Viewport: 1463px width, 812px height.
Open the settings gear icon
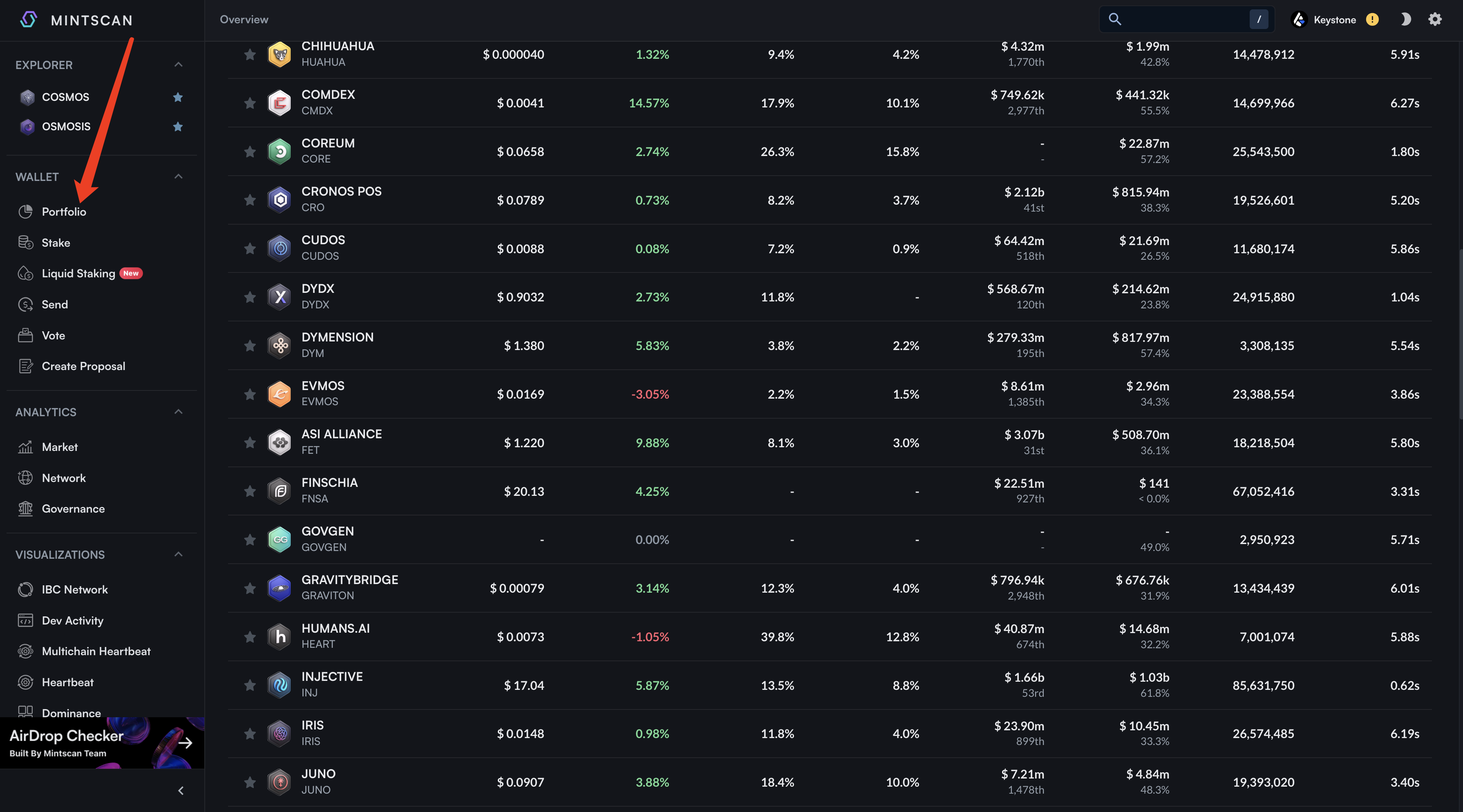click(x=1435, y=19)
